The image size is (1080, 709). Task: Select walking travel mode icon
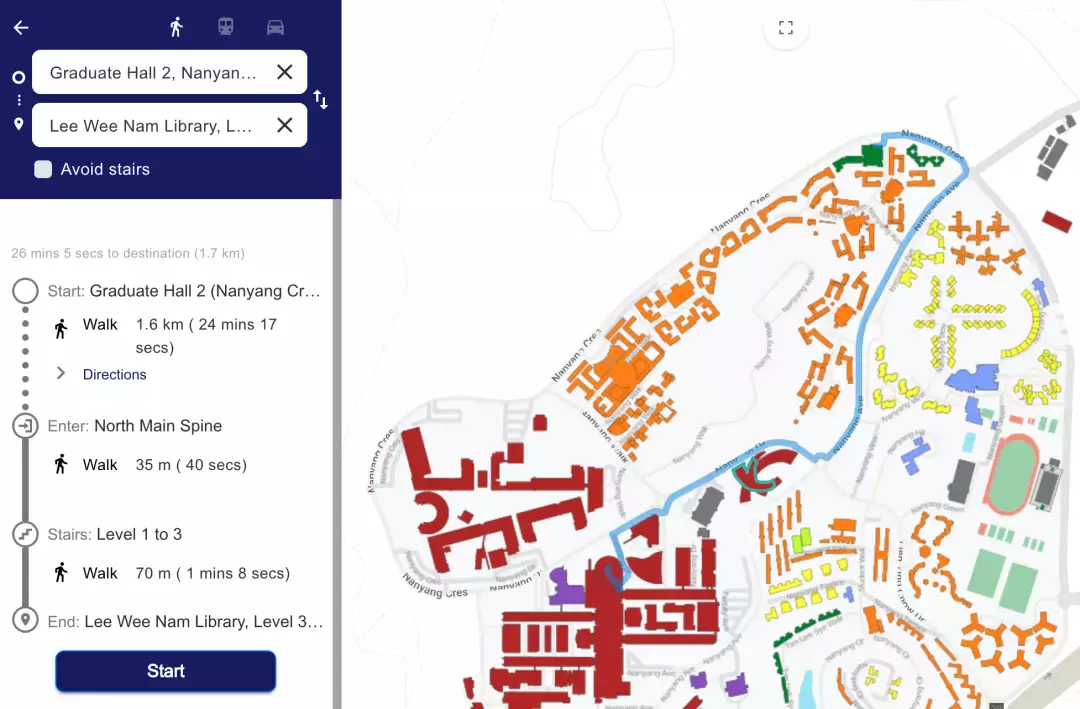(176, 27)
